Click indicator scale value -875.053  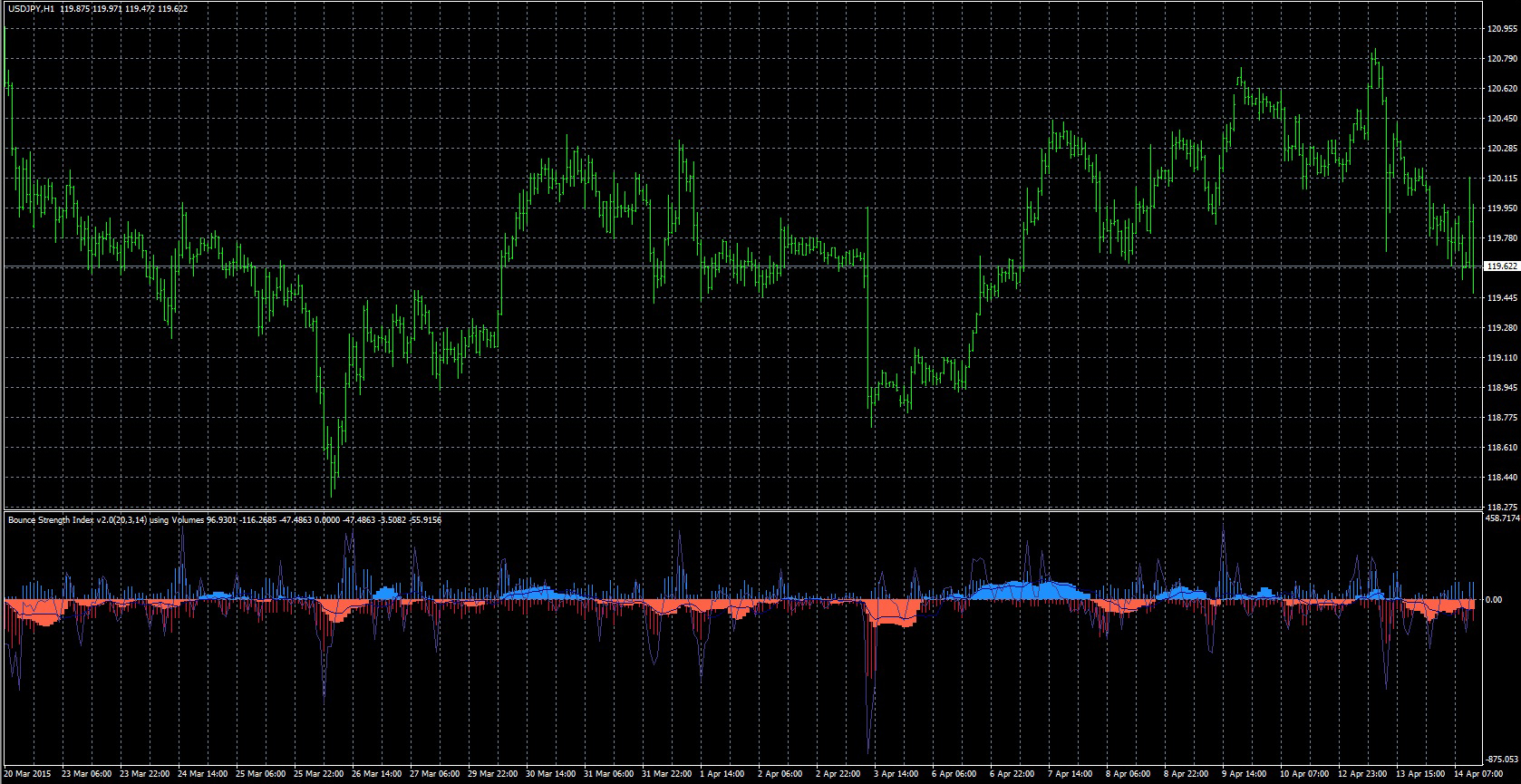point(1501,760)
